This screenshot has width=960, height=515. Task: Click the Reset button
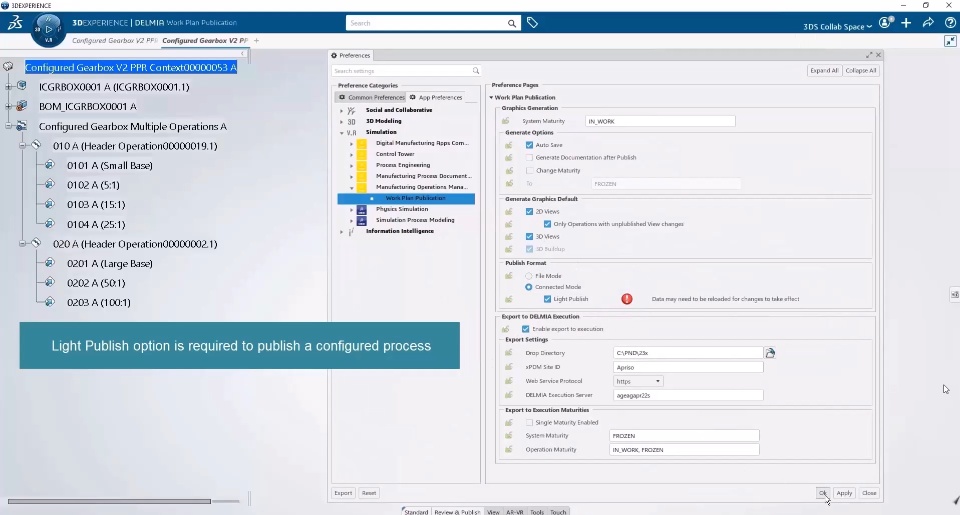pyautogui.click(x=369, y=493)
